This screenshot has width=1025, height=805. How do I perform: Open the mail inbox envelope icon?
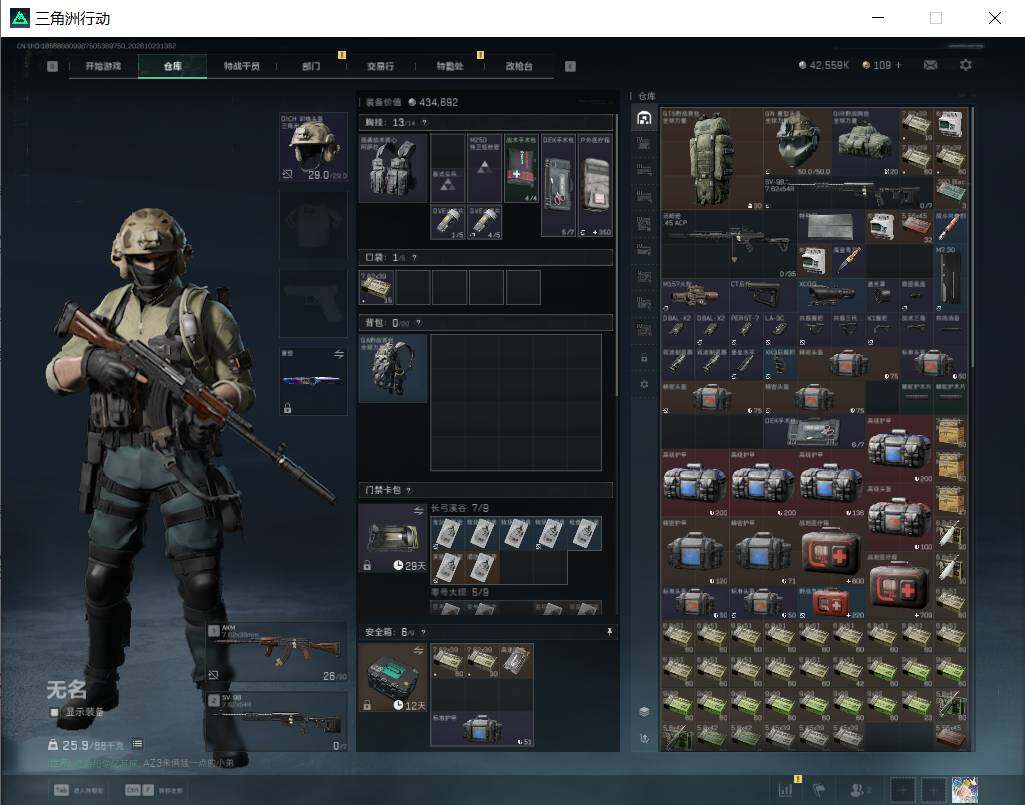930,65
